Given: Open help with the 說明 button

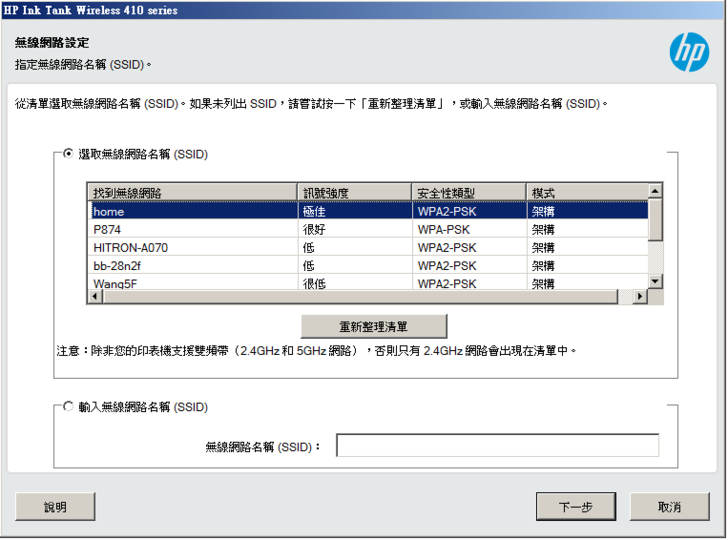Looking at the screenshot, I should 55,507.
